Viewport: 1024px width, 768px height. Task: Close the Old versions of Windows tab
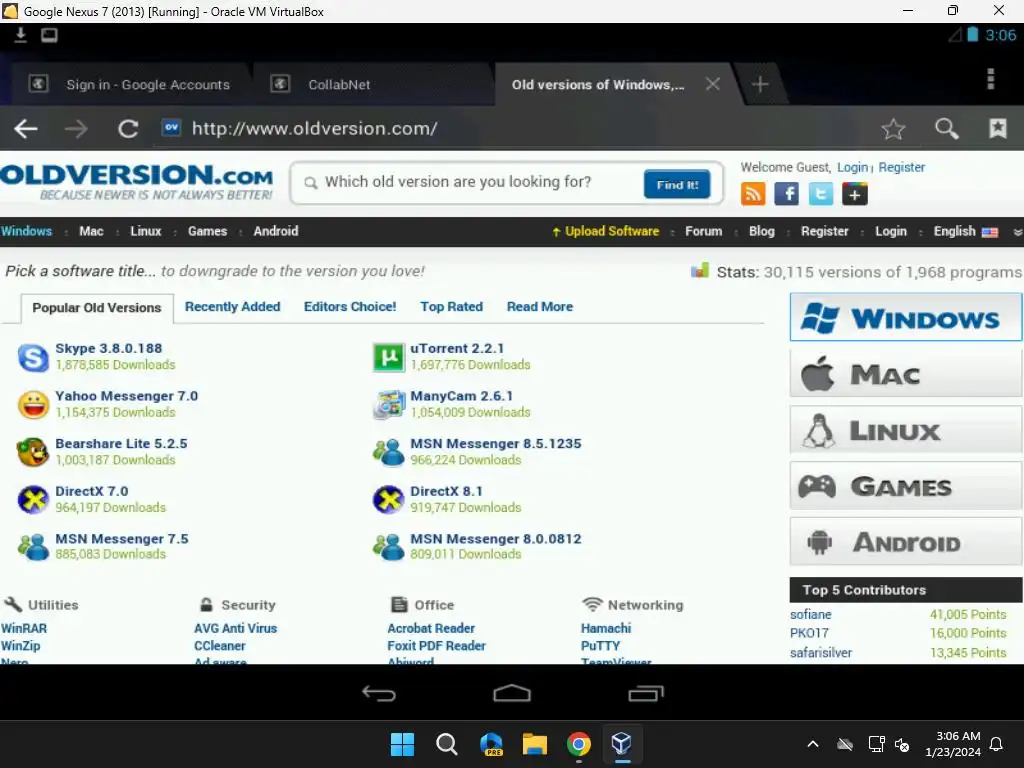(x=712, y=84)
